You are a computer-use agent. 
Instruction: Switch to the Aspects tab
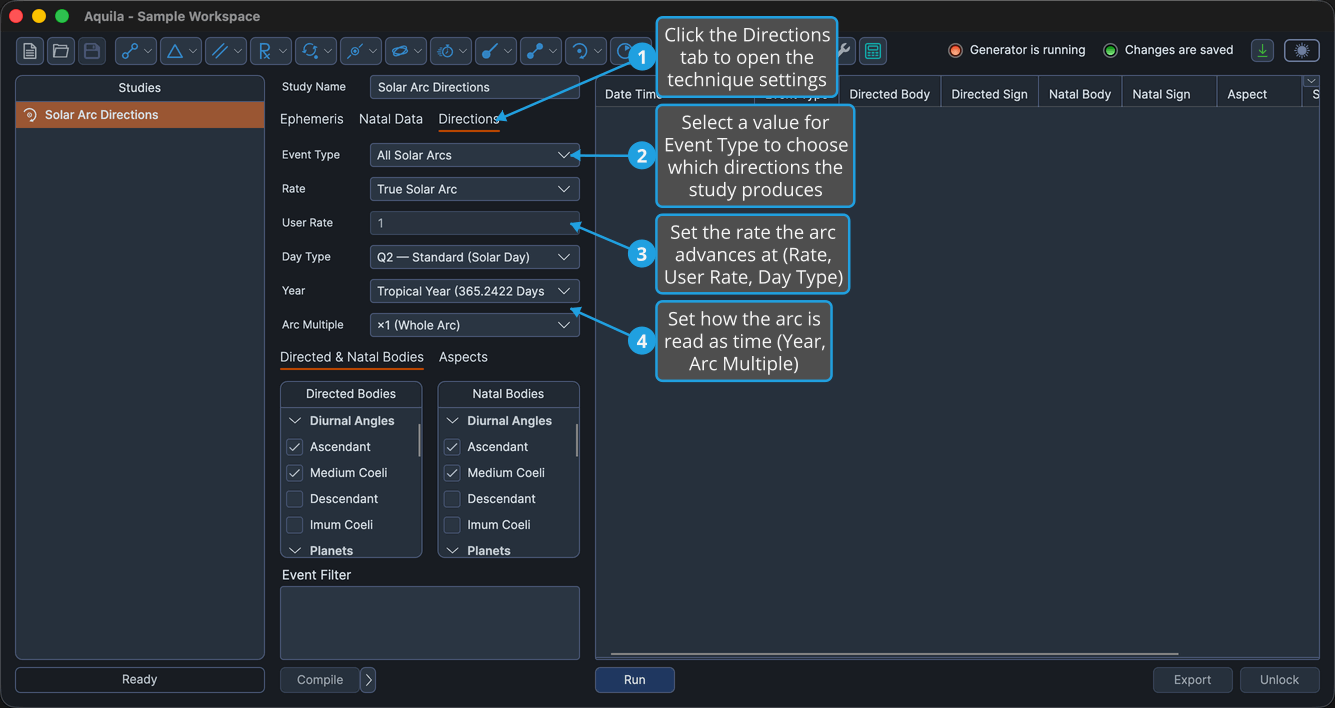tap(463, 357)
